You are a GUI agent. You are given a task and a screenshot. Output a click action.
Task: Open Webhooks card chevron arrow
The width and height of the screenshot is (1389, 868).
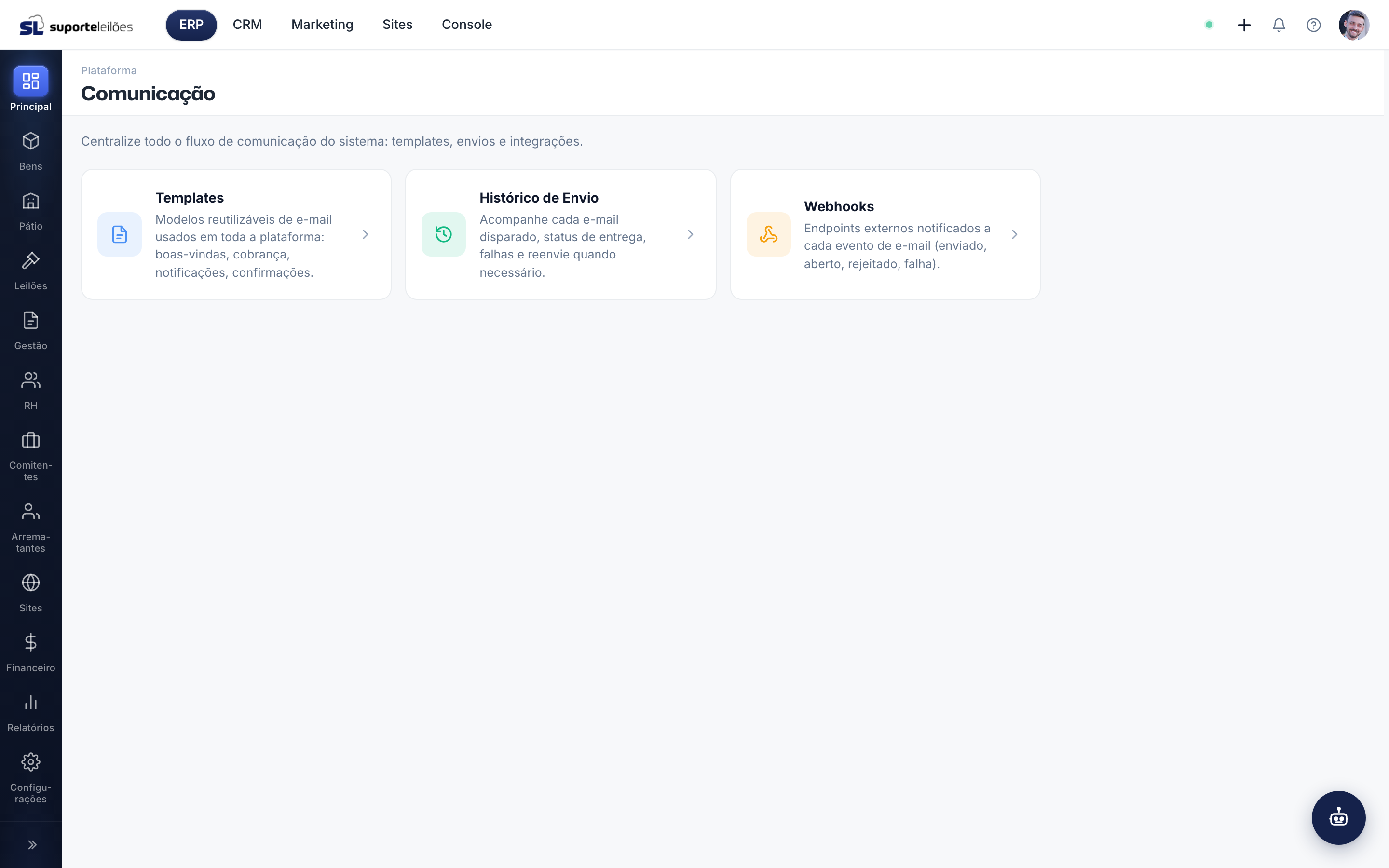click(1015, 234)
